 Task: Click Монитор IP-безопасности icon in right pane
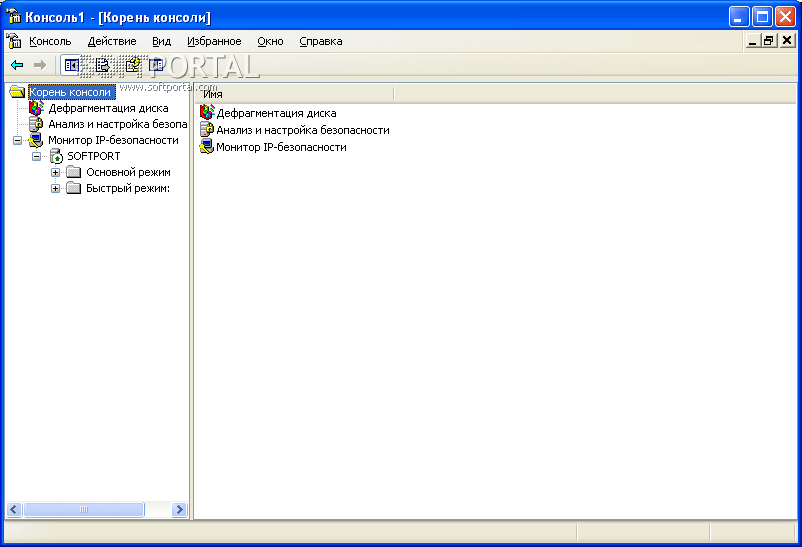[x=207, y=147]
